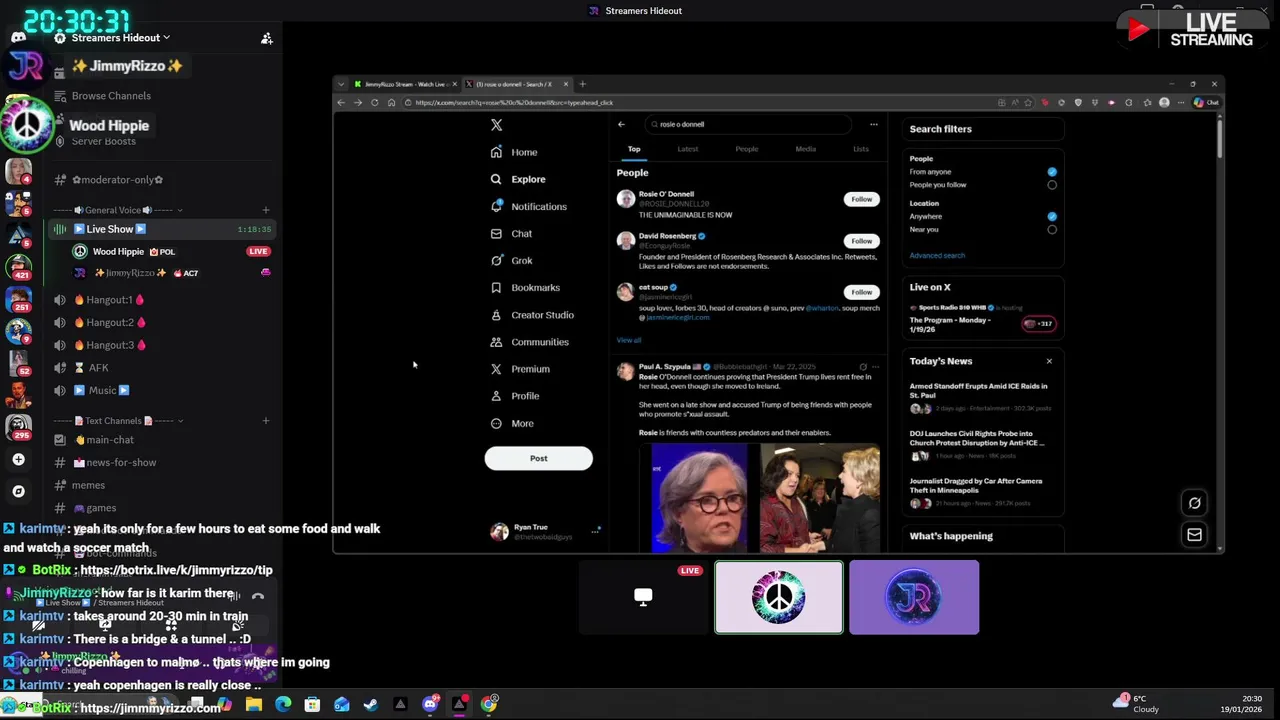
Task: Switch to the Latest search tab
Action: point(688,149)
